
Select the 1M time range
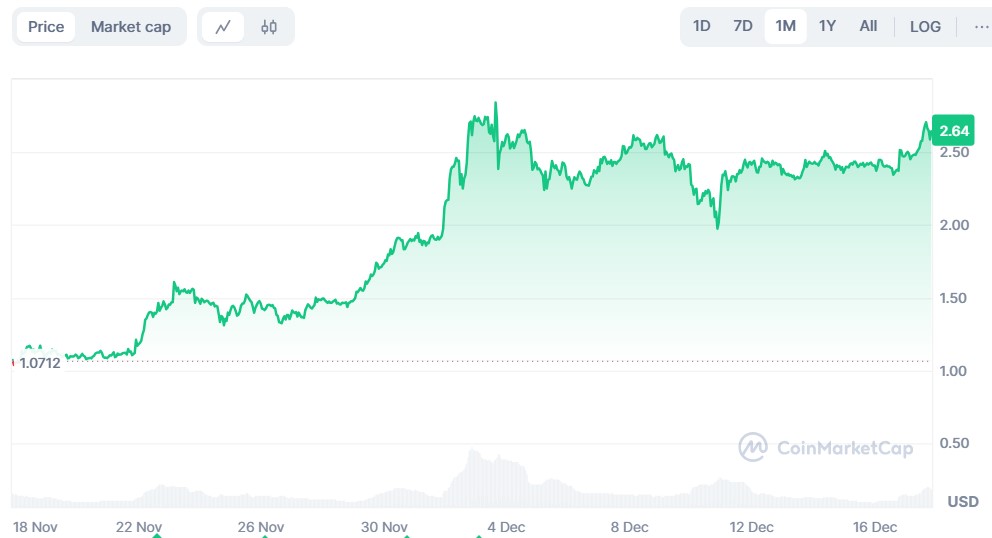785,26
